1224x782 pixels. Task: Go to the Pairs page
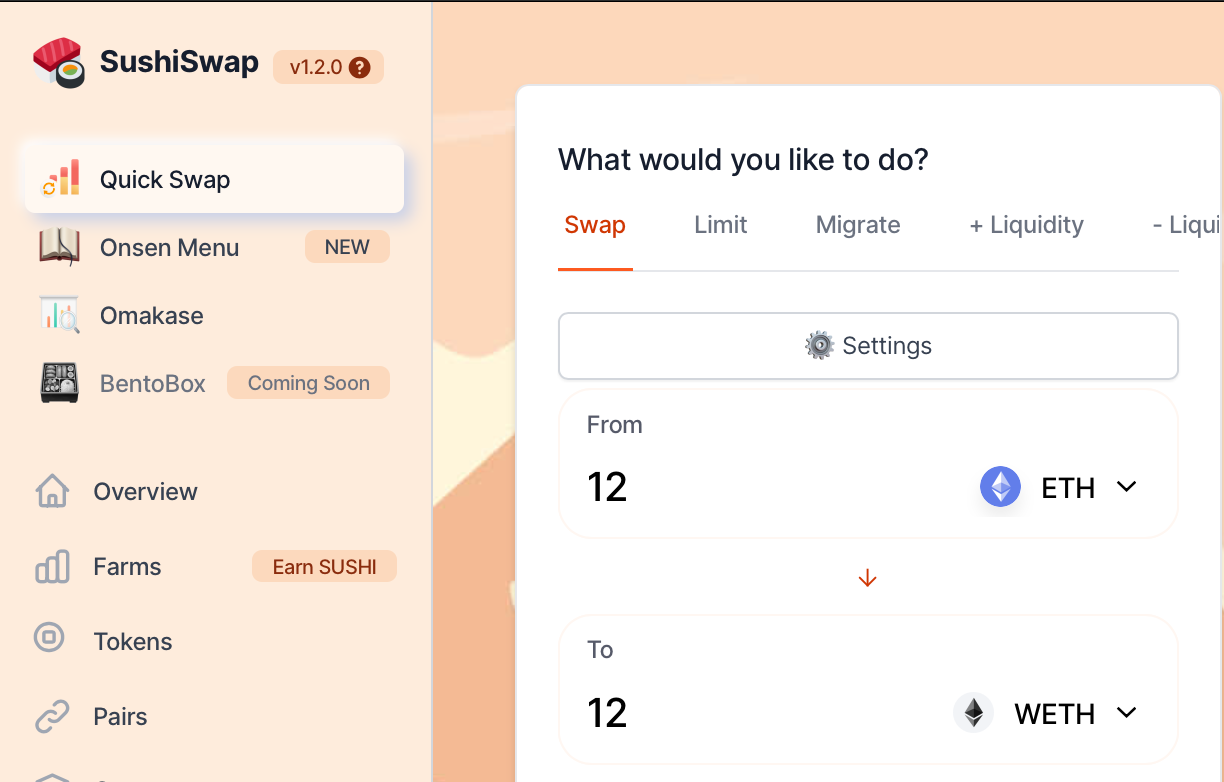tap(121, 716)
